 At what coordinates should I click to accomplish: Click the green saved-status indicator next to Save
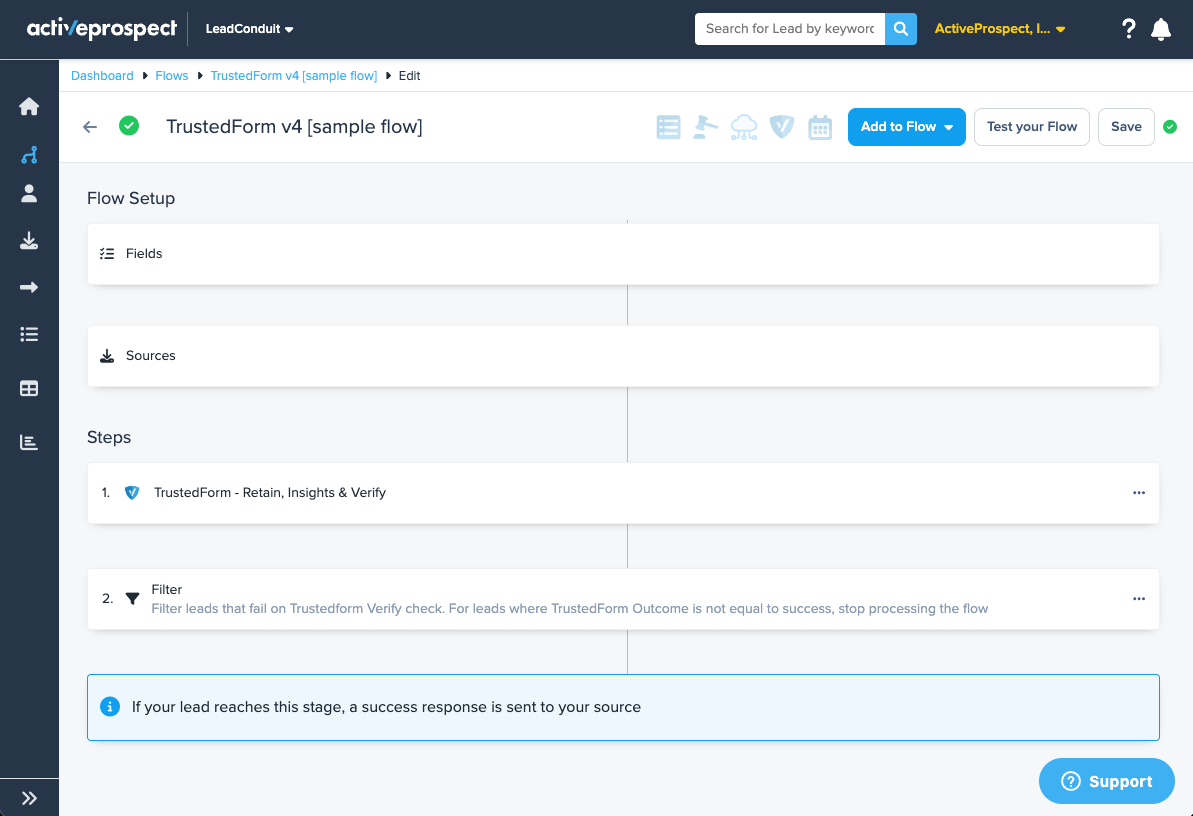(1170, 127)
